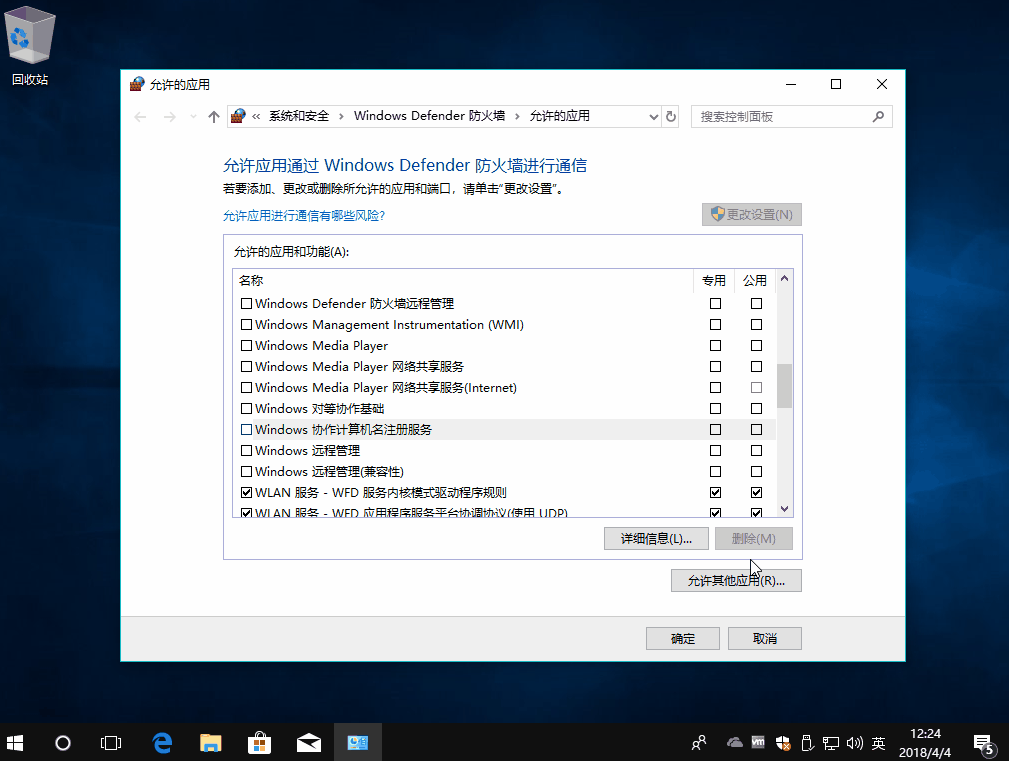Toggle 专用 checkbox for Windows Media Player 网络共享服务
Viewport: 1009px width, 761px height.
click(715, 366)
